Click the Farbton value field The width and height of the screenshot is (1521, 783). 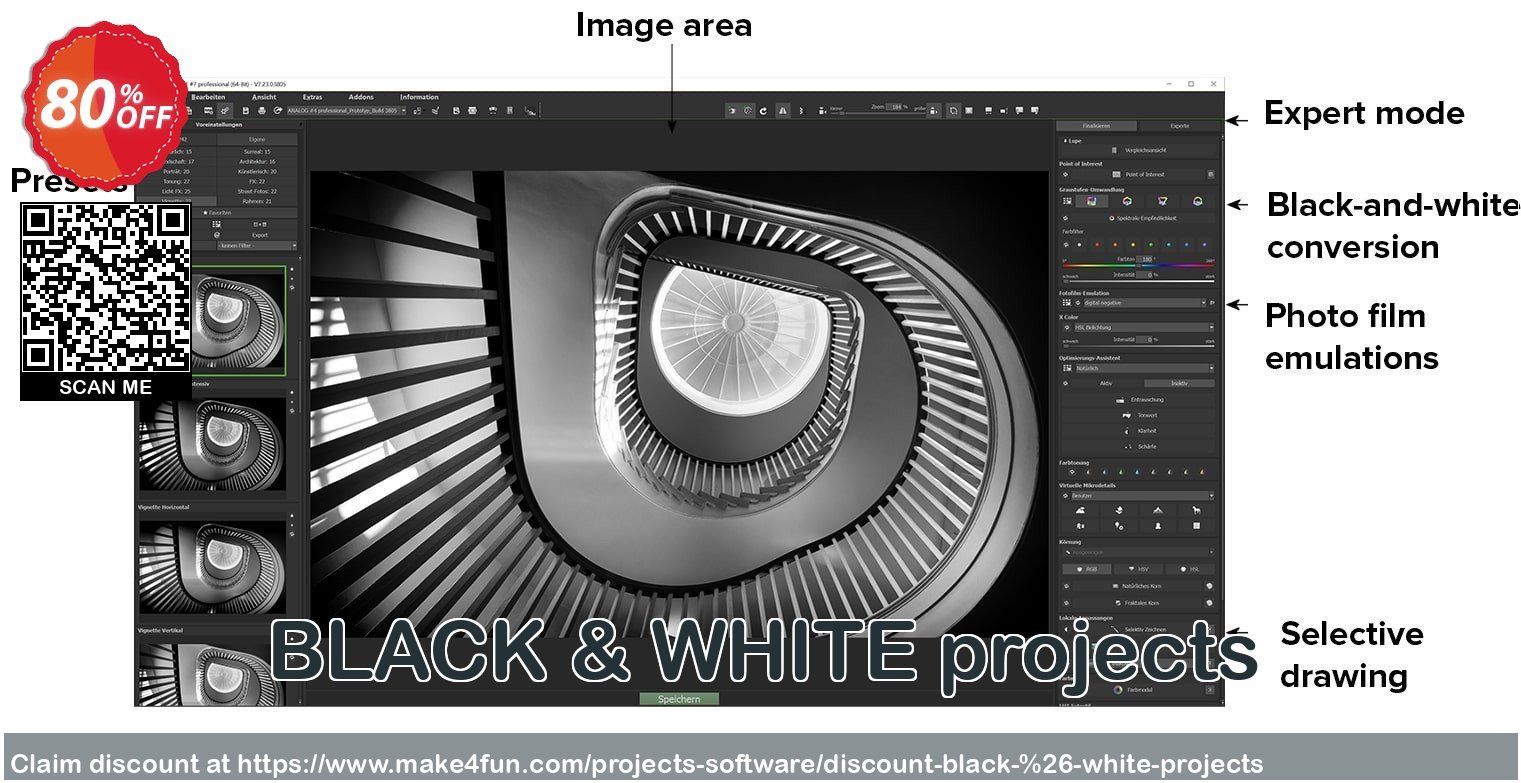click(x=1144, y=259)
